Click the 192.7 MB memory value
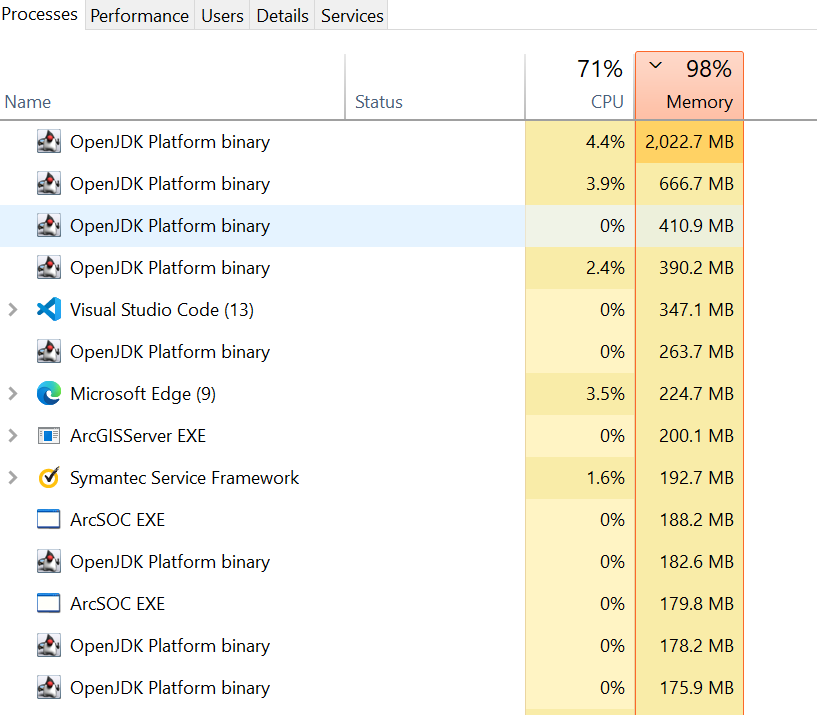817x715 pixels. pos(696,478)
